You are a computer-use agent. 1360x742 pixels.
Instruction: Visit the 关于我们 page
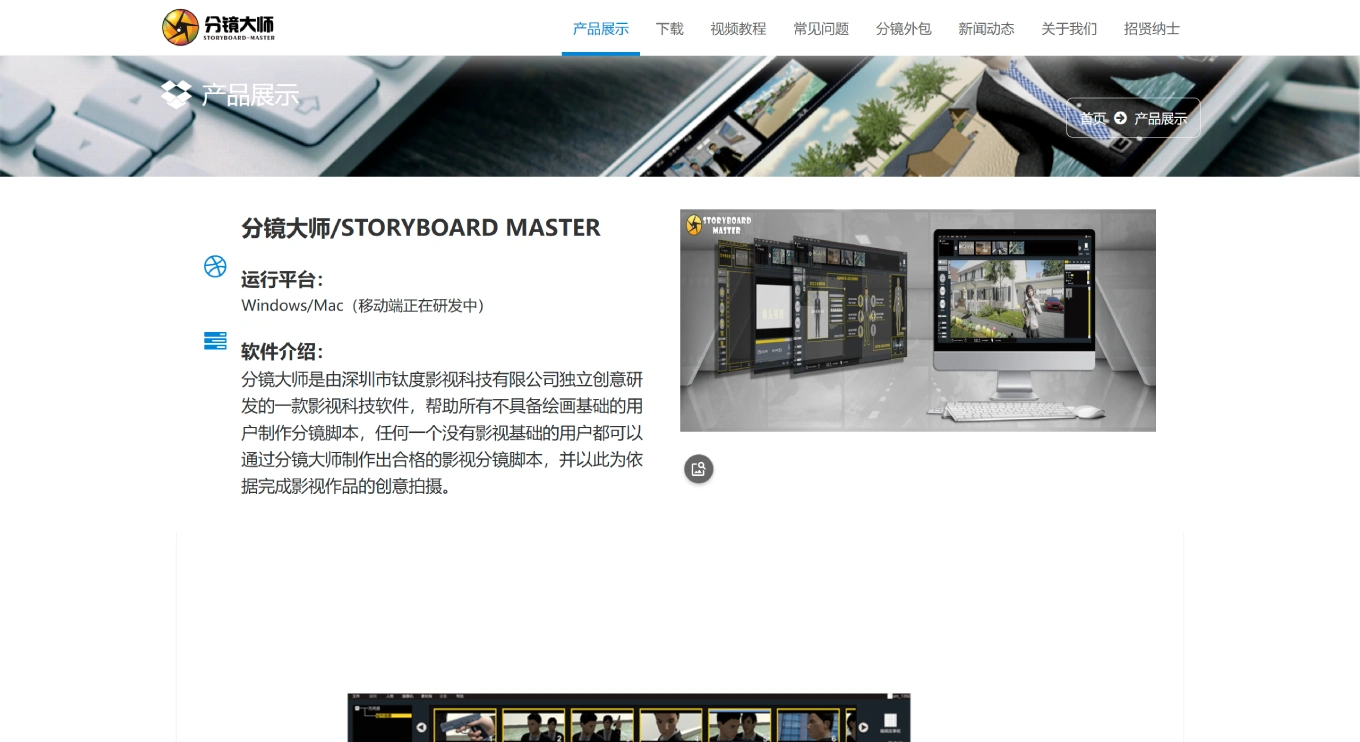[x=1069, y=28]
